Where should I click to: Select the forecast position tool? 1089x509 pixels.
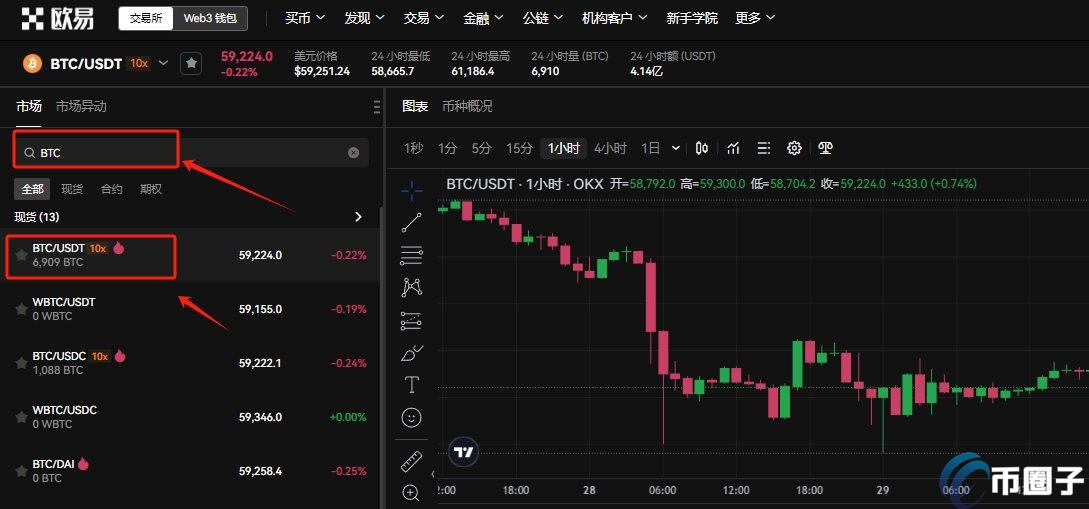(x=412, y=320)
